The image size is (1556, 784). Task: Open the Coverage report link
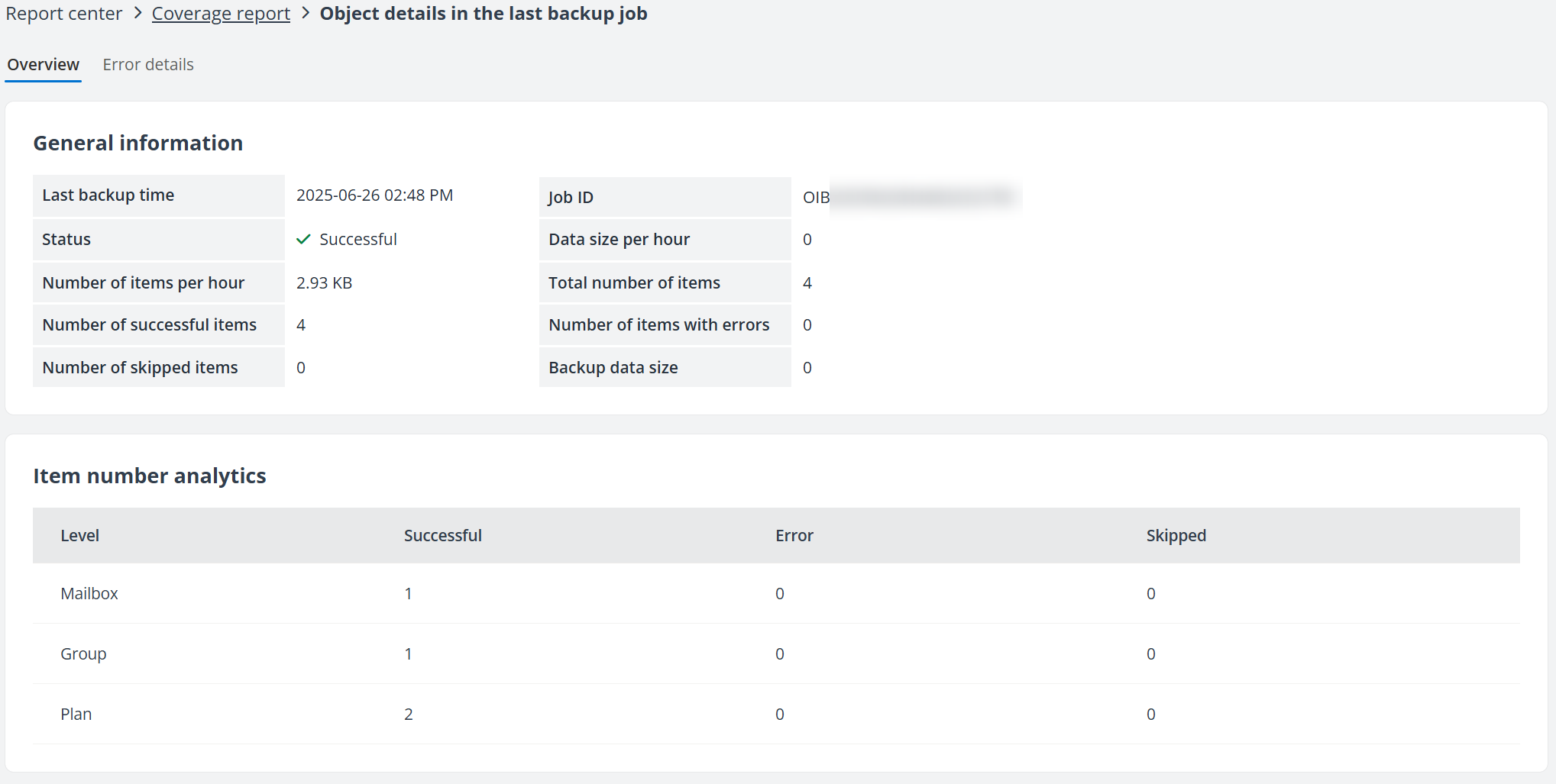click(221, 13)
